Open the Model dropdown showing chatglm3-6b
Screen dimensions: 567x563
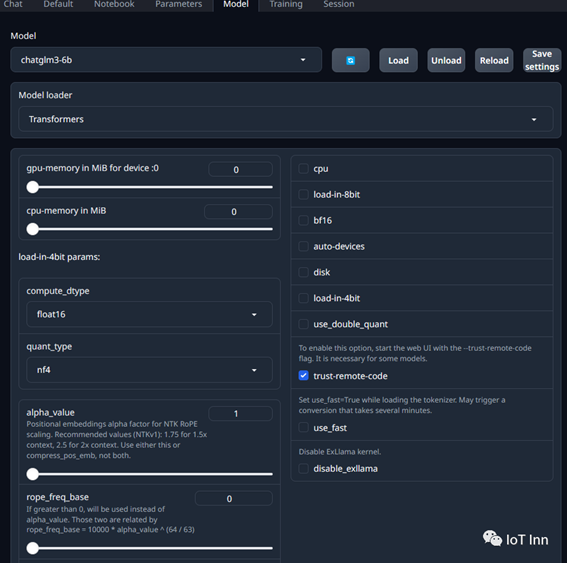(x=166, y=60)
